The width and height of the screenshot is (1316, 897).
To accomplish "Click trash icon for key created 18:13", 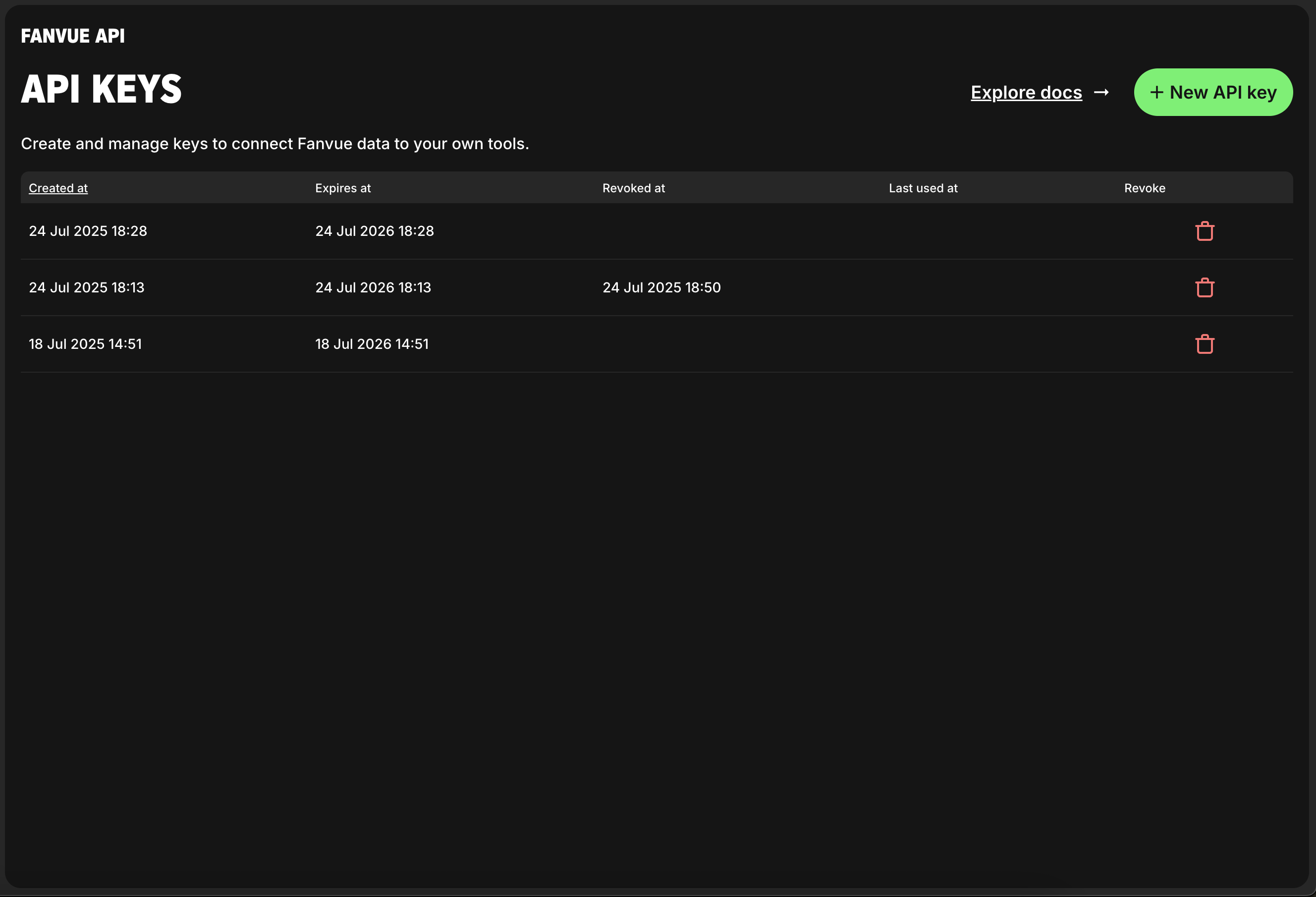I will tap(1205, 287).
